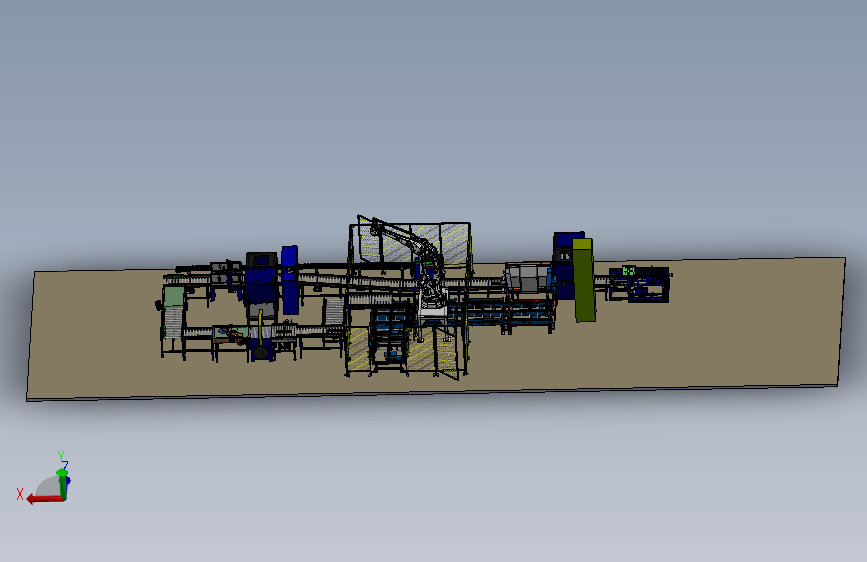Viewport: 867px width, 562px height.
Task: Select the small blue machine at the far right
Action: pyautogui.click(x=641, y=284)
